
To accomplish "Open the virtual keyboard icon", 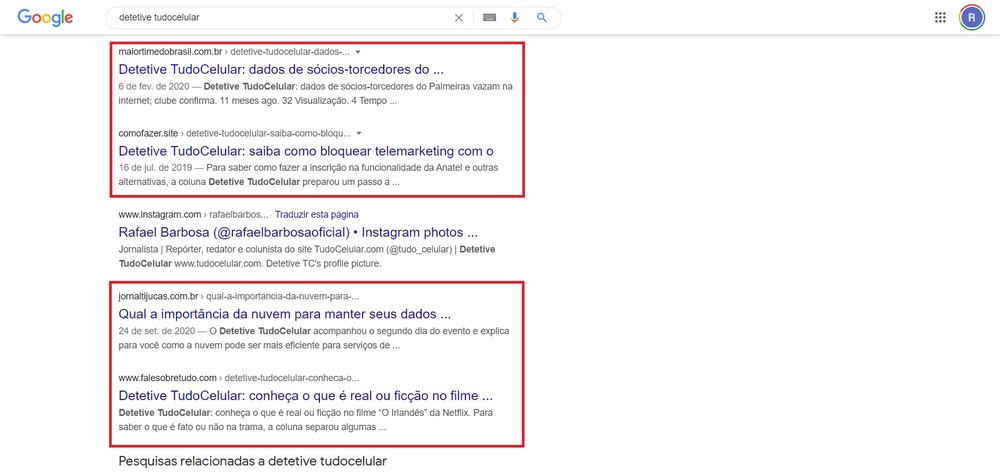I will tap(489, 18).
